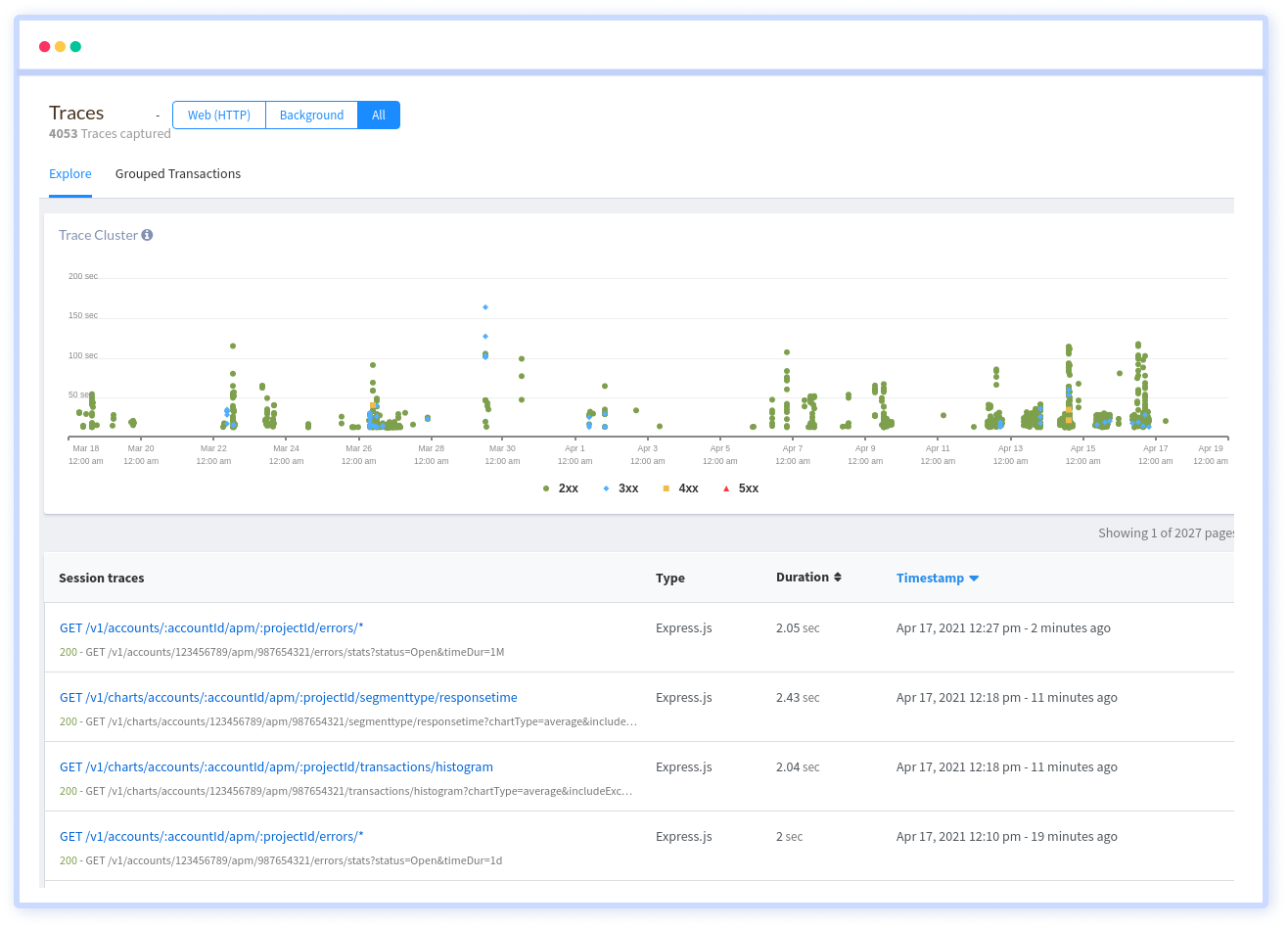Image resolution: width=1288 pixels, height=927 pixels.
Task: Open the Trace Cluster info tooltip
Action: (145, 235)
